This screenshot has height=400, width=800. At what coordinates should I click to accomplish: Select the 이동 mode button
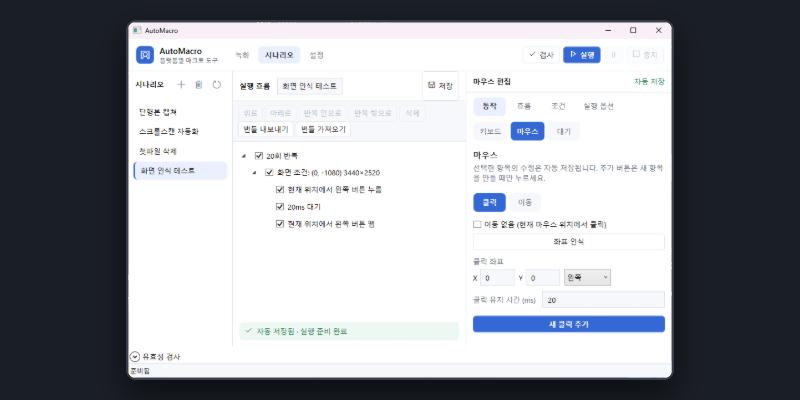(x=525, y=203)
